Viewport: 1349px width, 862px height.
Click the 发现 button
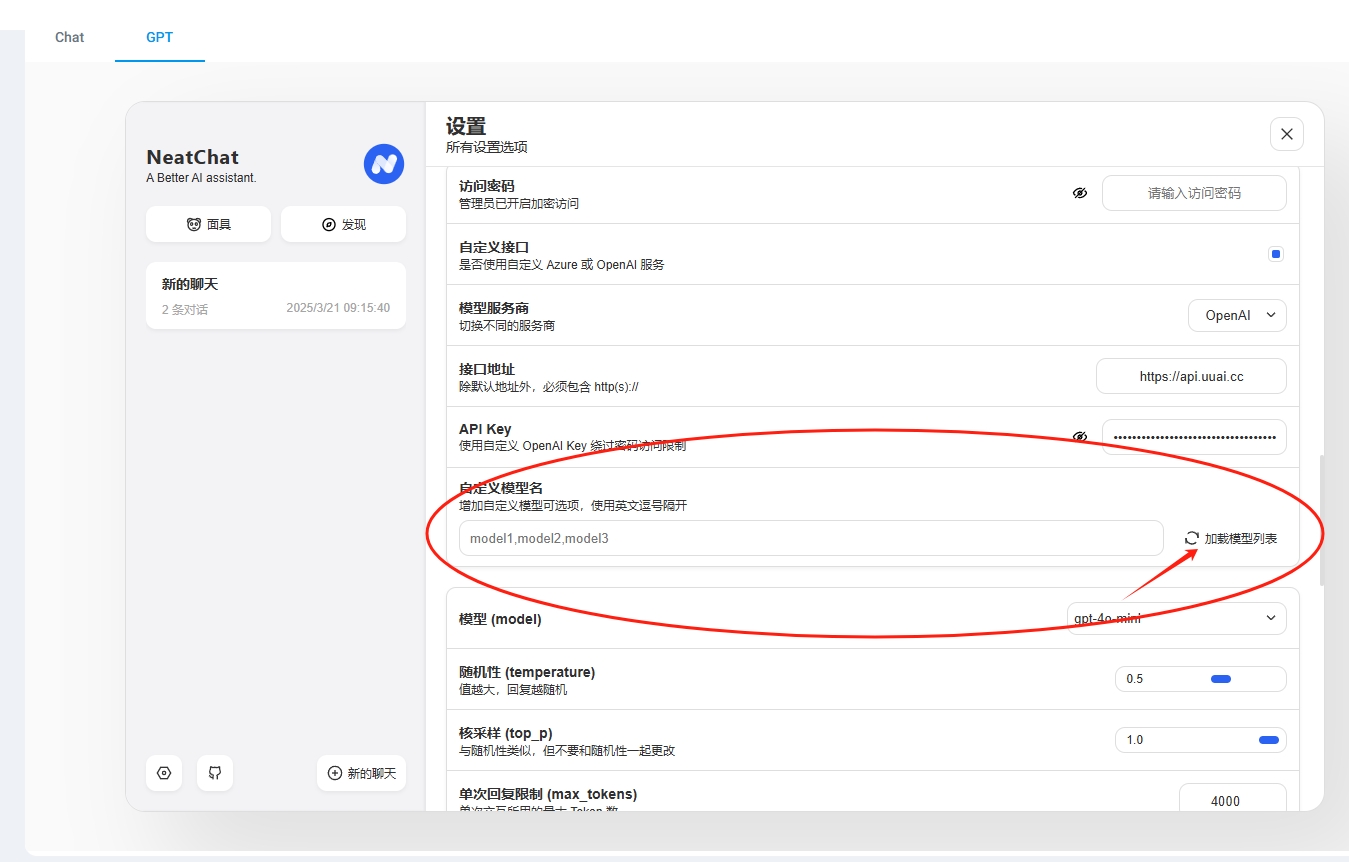(x=343, y=224)
